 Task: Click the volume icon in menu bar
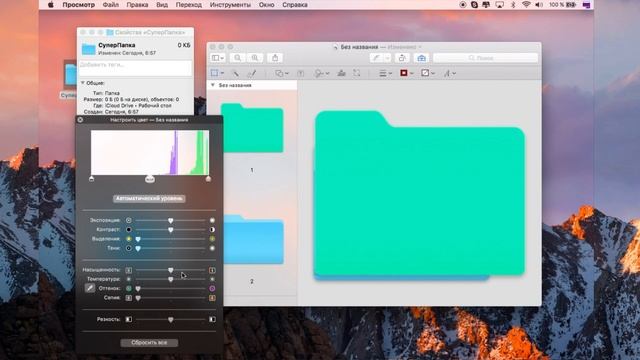[539, 5]
